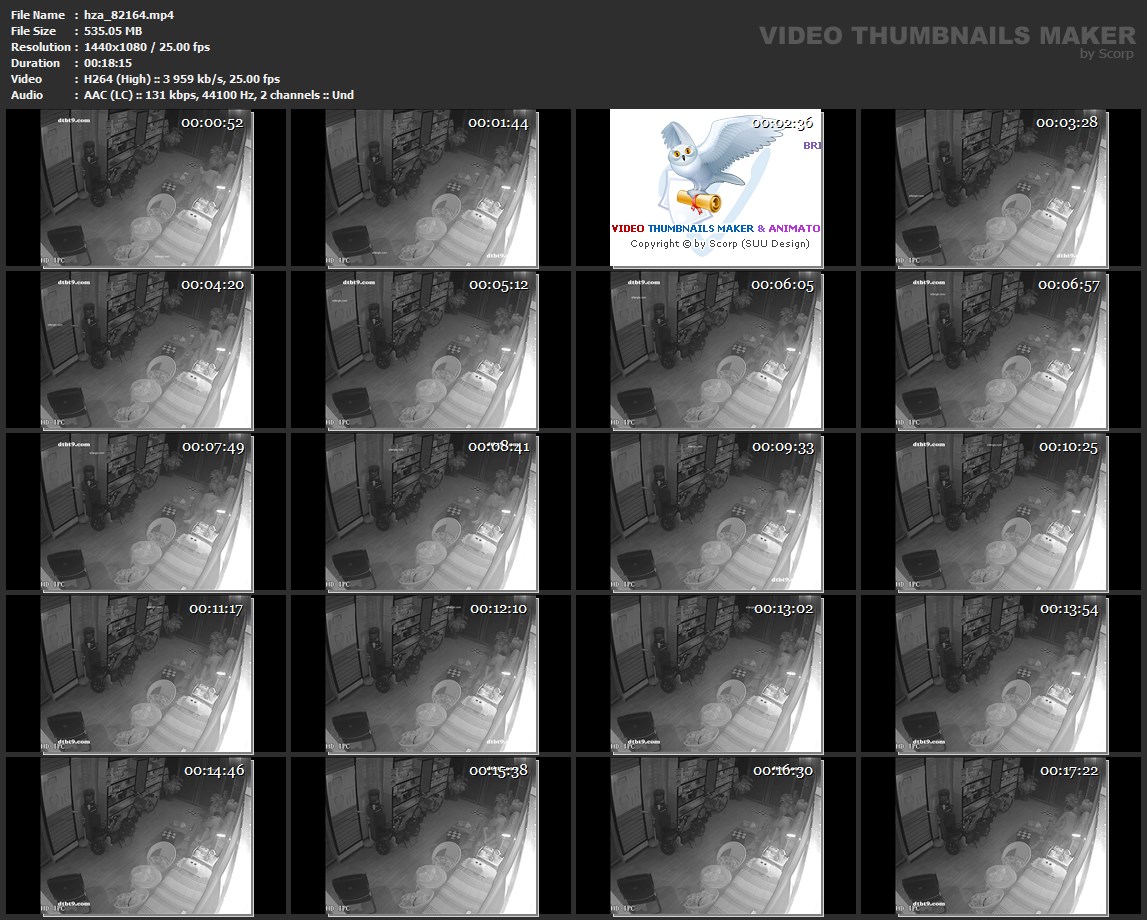Select the thumbnail stamped 00:01:44

point(431,188)
